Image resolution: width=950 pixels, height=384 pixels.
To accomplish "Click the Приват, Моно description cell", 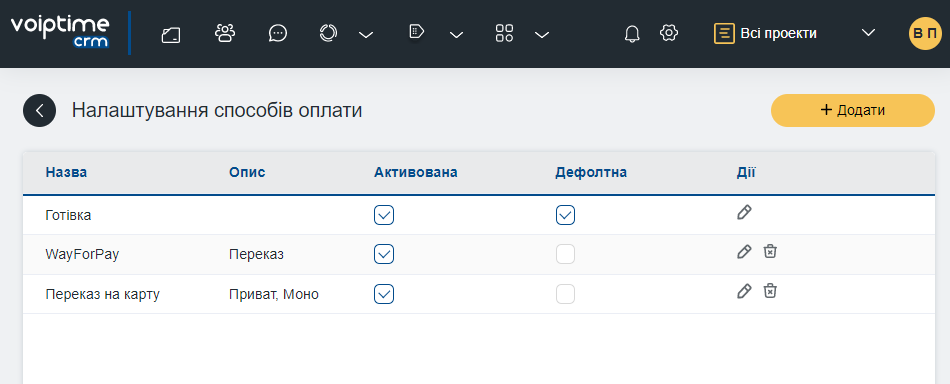I will [274, 294].
